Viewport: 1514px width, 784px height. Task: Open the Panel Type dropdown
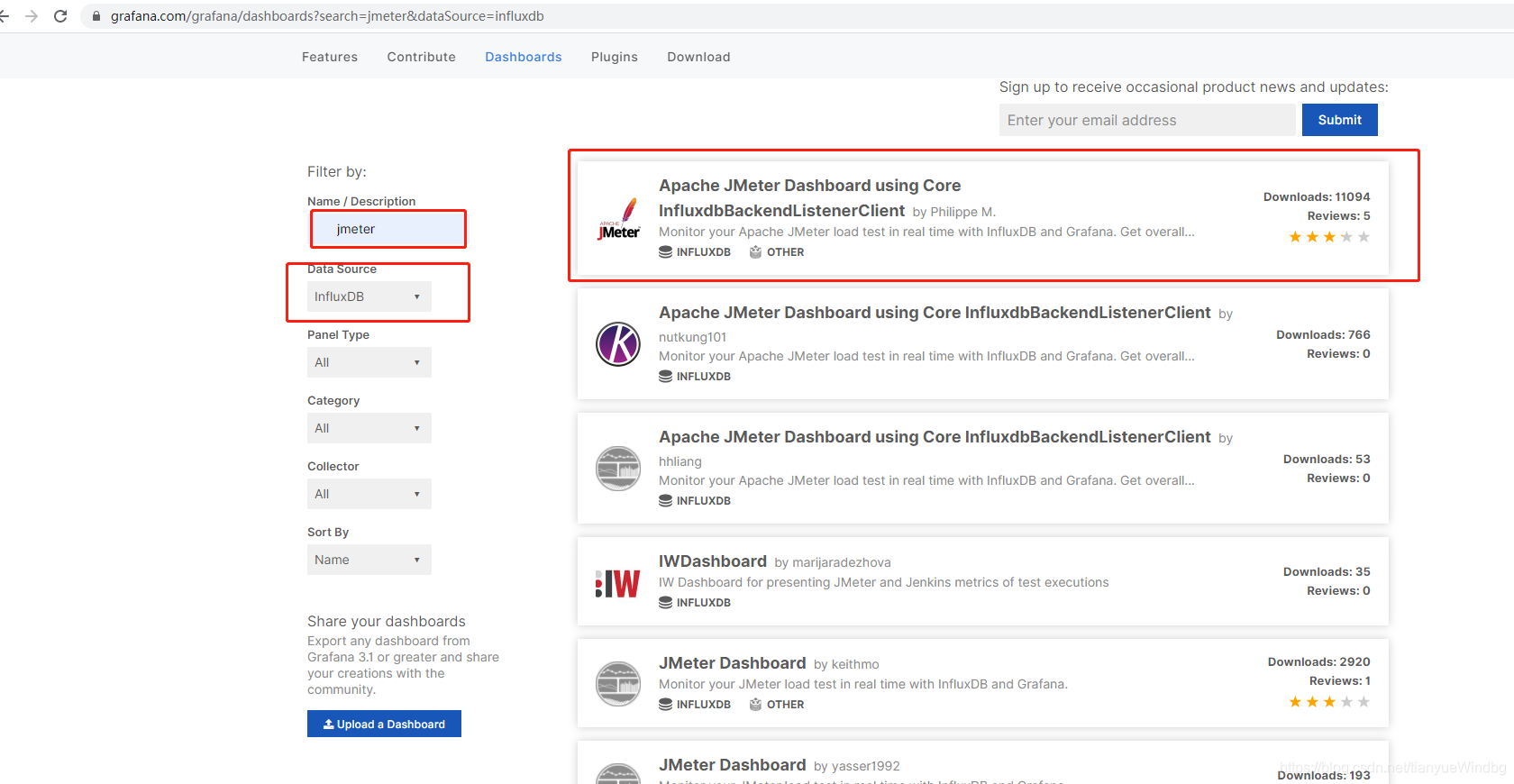[x=369, y=362]
